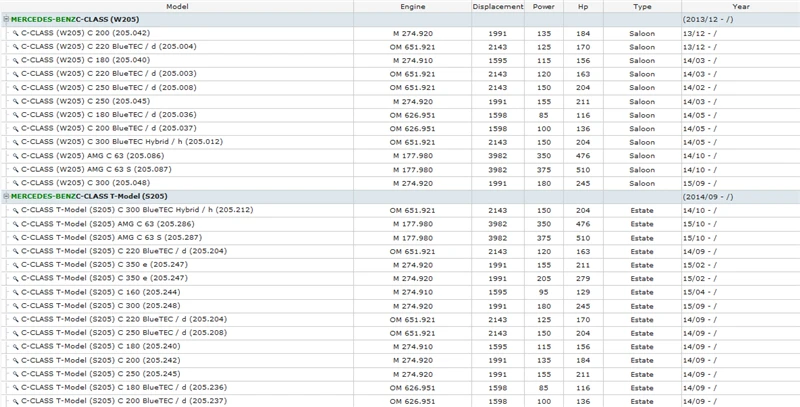Click magnifier icon beside T-Model C 200 (205.242)
Viewport: 800px width, 407px height.
click(15, 361)
